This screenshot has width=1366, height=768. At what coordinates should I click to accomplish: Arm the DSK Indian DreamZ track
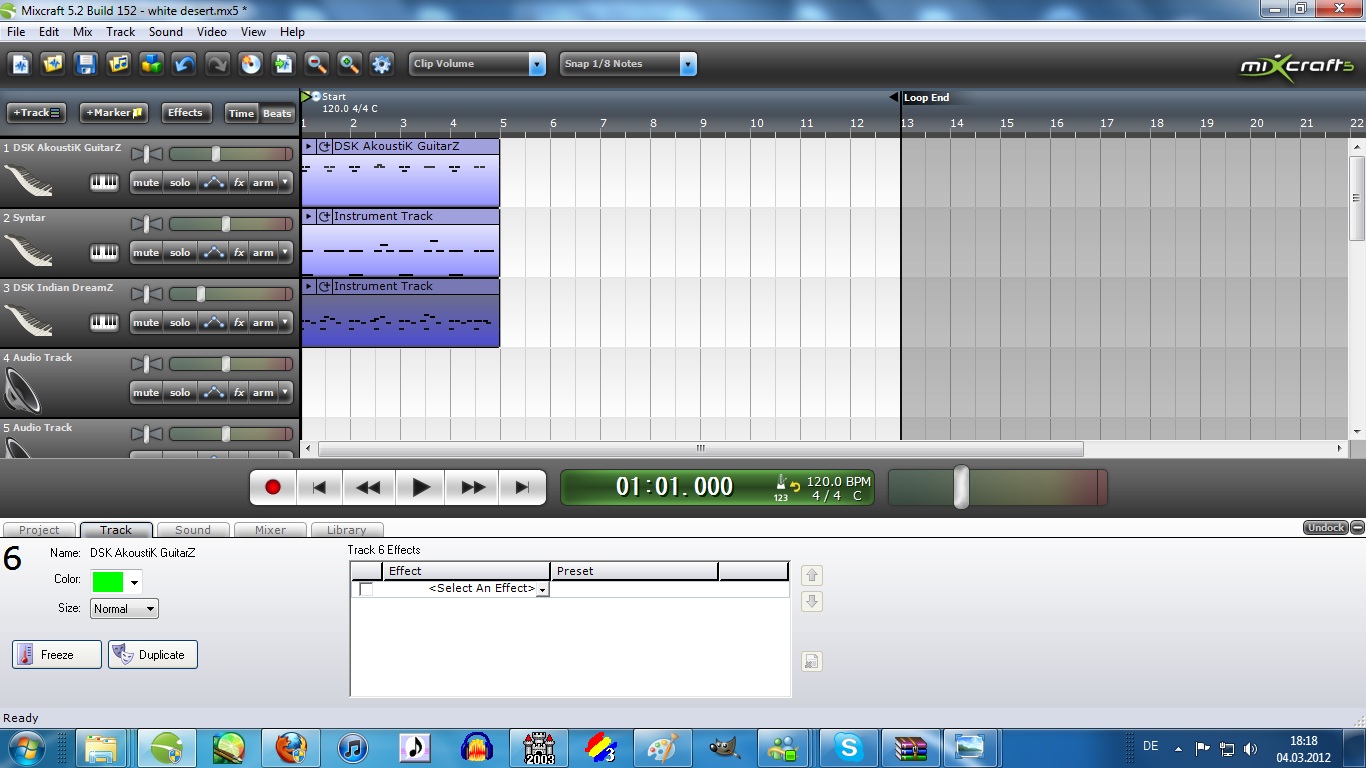pyautogui.click(x=263, y=323)
